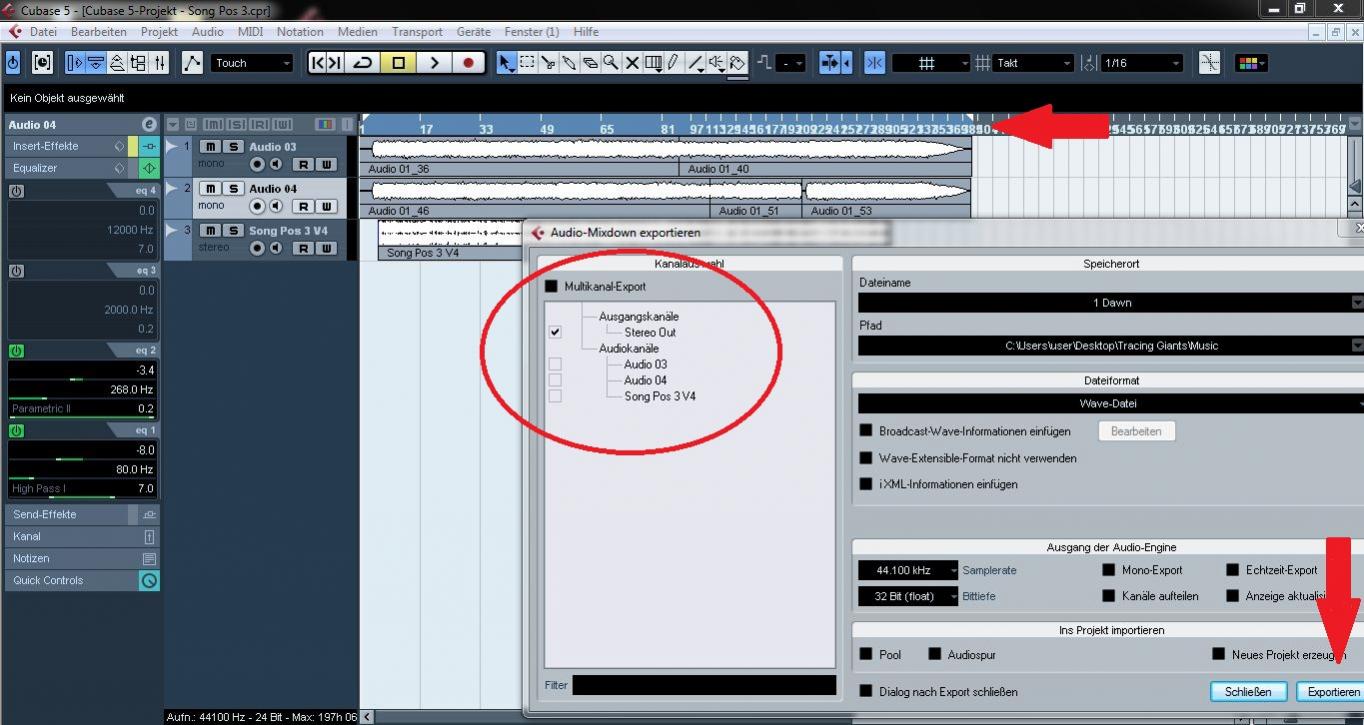Toggle Autoscroll in the toolbar
Image resolution: width=1364 pixels, height=725 pixels.
[829, 63]
